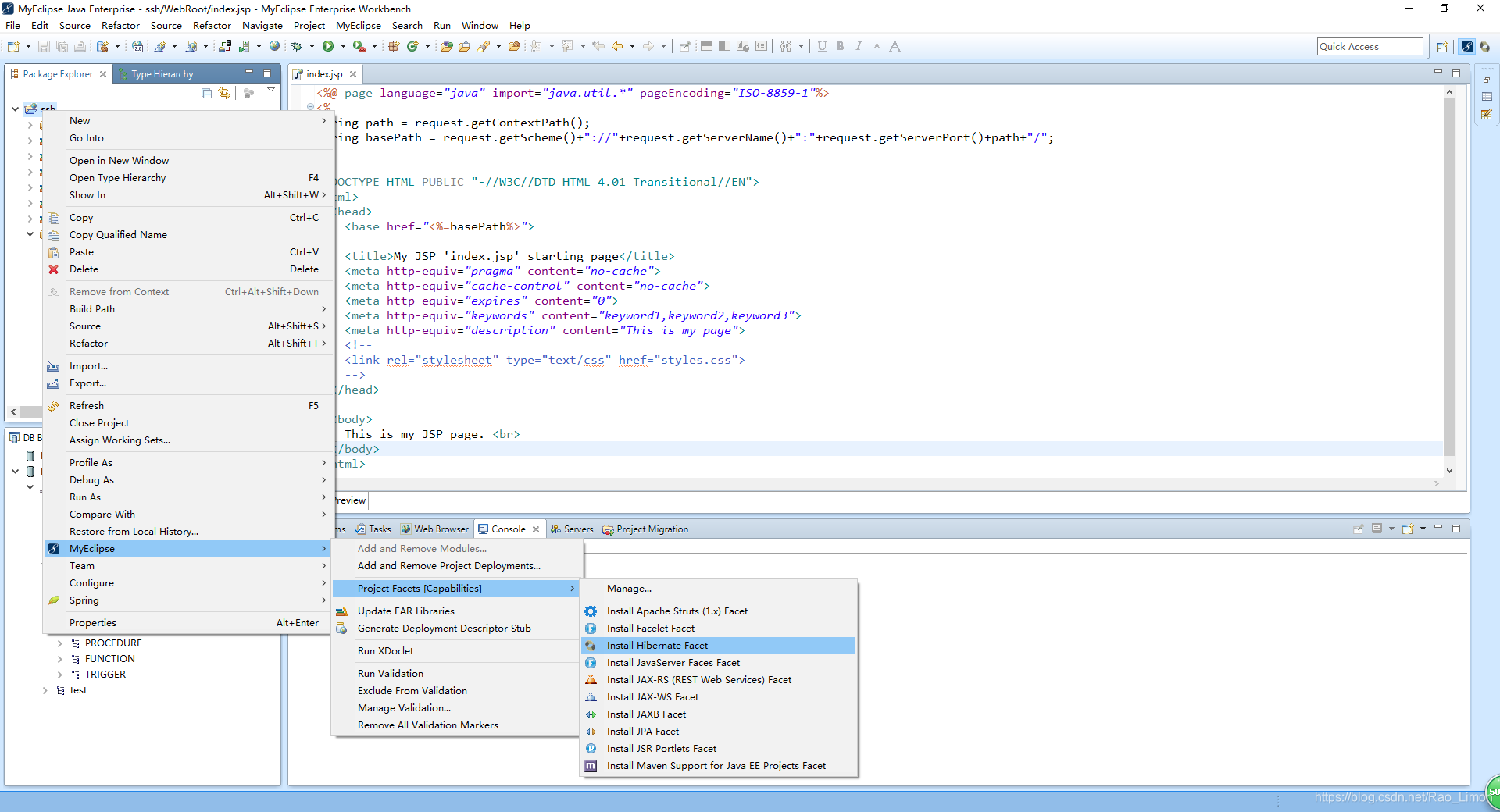Click the Underline U icon in toolbar
The image size is (1500, 812).
coord(822,47)
